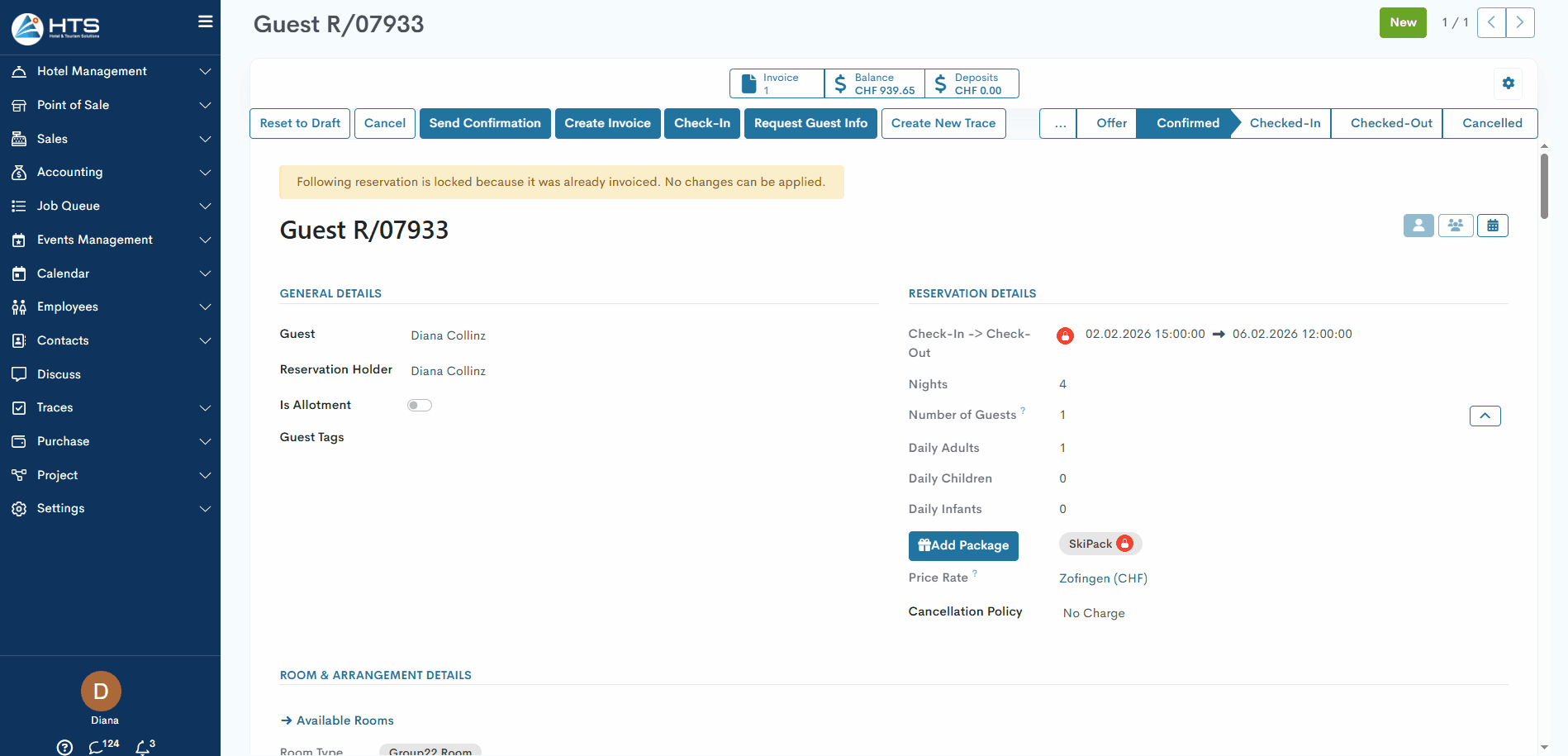Click the Send Confirmation button
The image size is (1568, 756).
(485, 123)
